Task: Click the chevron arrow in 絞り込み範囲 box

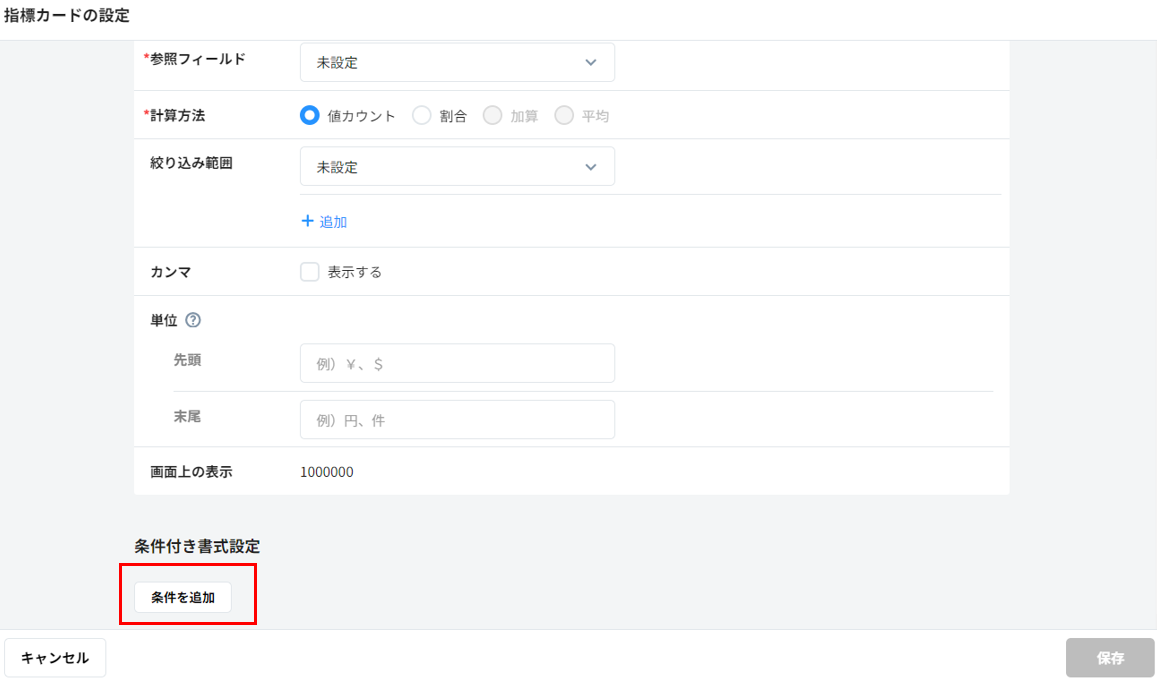Action: coord(590,167)
